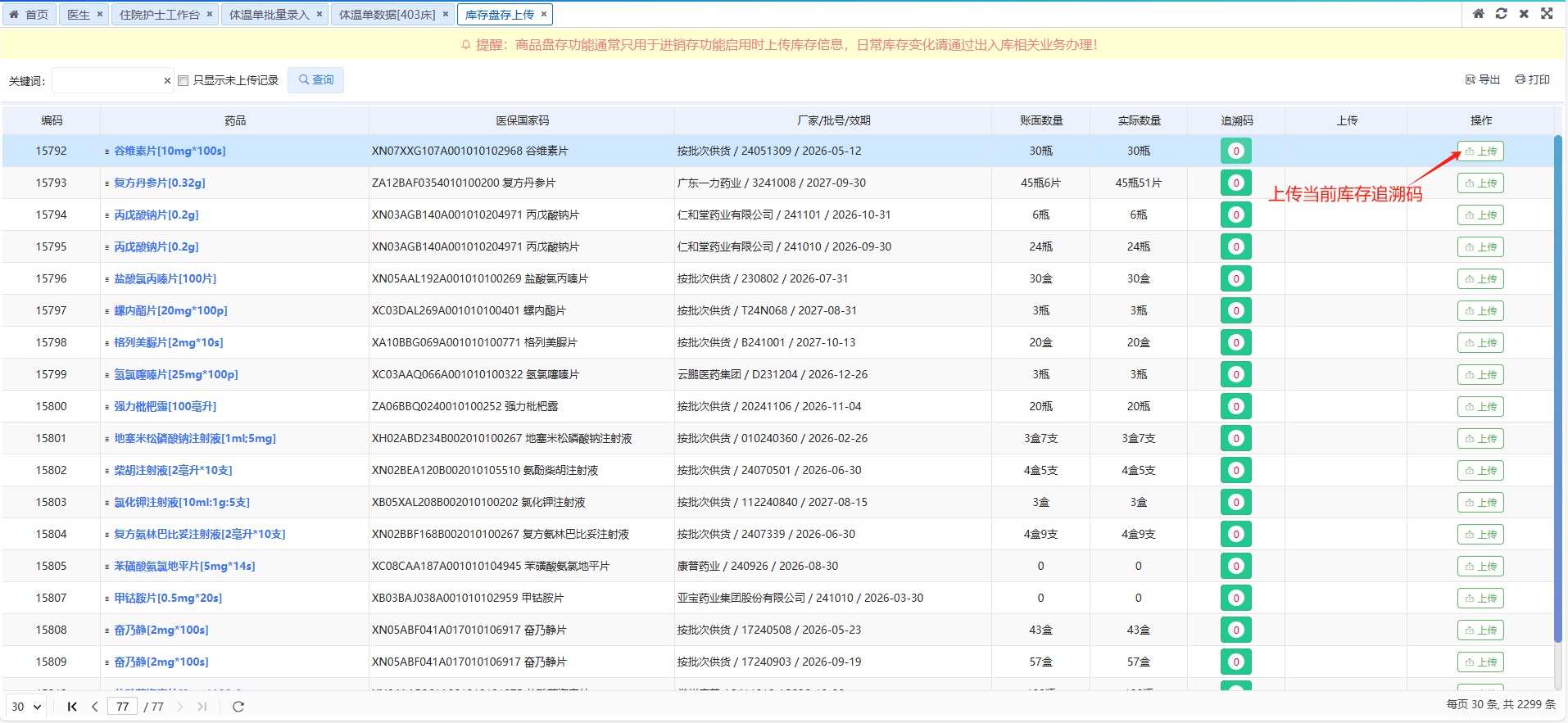
Task: Switch to the 首页 tab
Action: pyautogui.click(x=29, y=15)
